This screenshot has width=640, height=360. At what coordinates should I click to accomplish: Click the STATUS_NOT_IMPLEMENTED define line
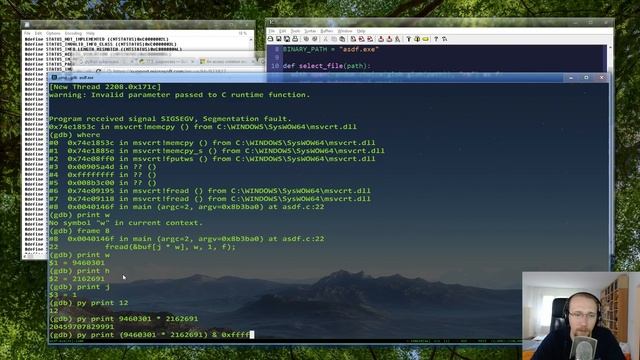point(97,39)
